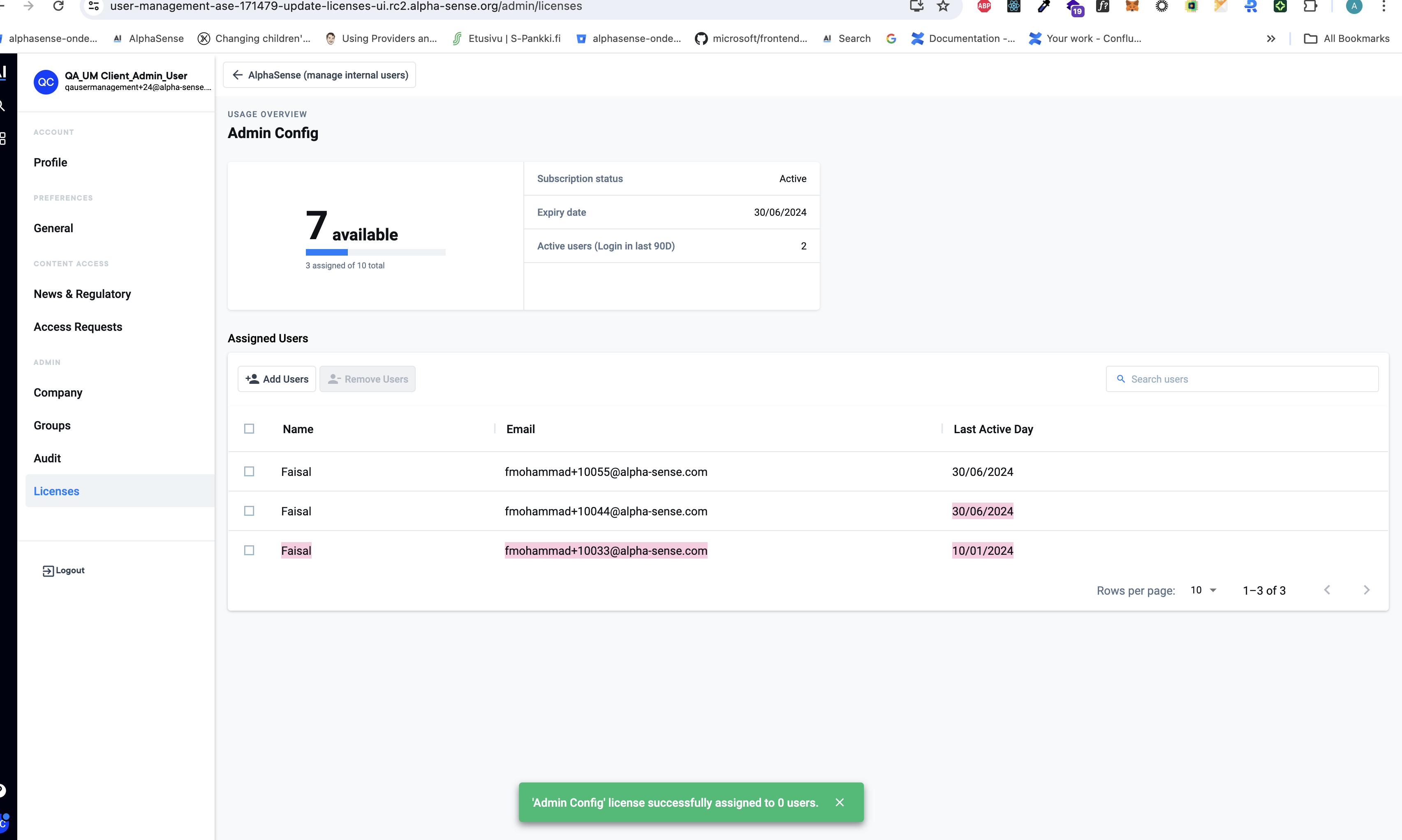The image size is (1402, 840).
Task: Open the rows per page dropdown
Action: click(1204, 590)
